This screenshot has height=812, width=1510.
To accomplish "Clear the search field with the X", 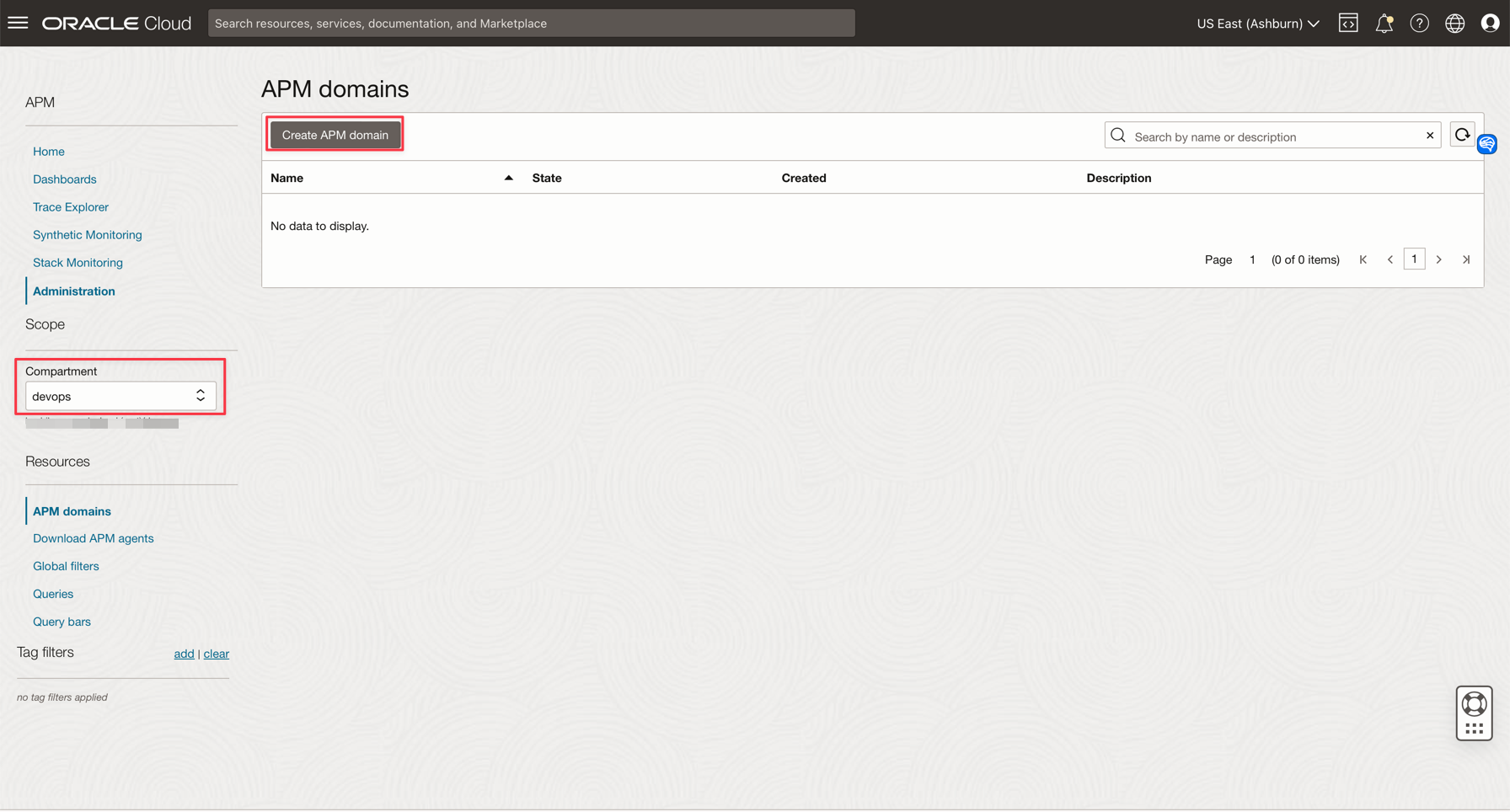I will 1430,136.
